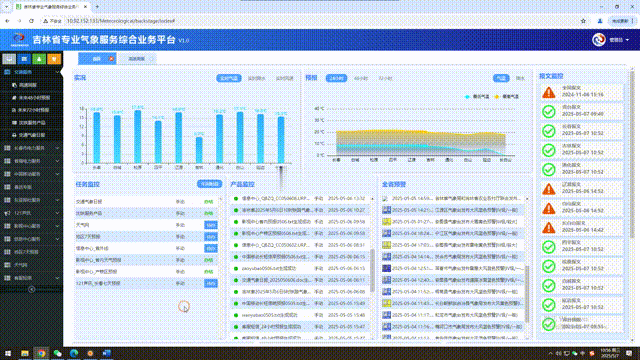Expand the 121声讯 sidebar menu

31,213
